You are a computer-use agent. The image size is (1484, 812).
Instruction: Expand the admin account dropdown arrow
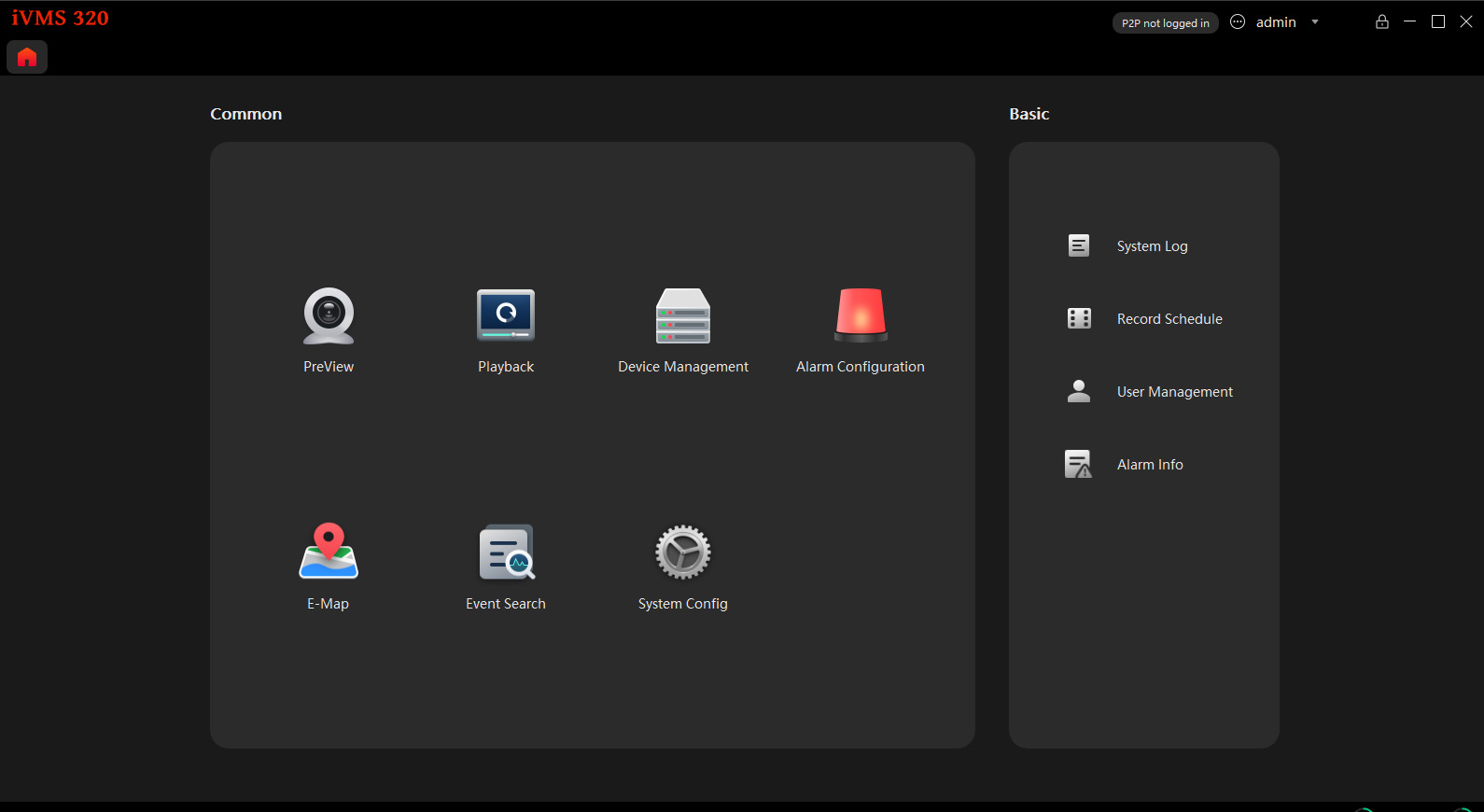(x=1315, y=22)
